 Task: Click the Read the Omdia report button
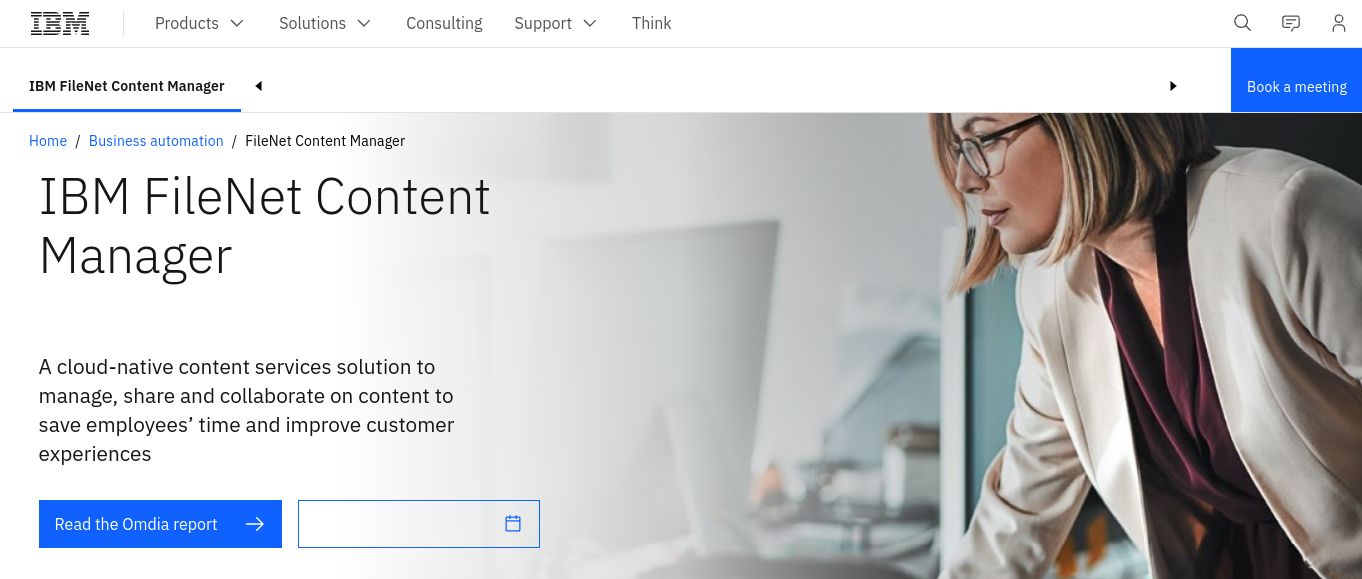tap(160, 524)
